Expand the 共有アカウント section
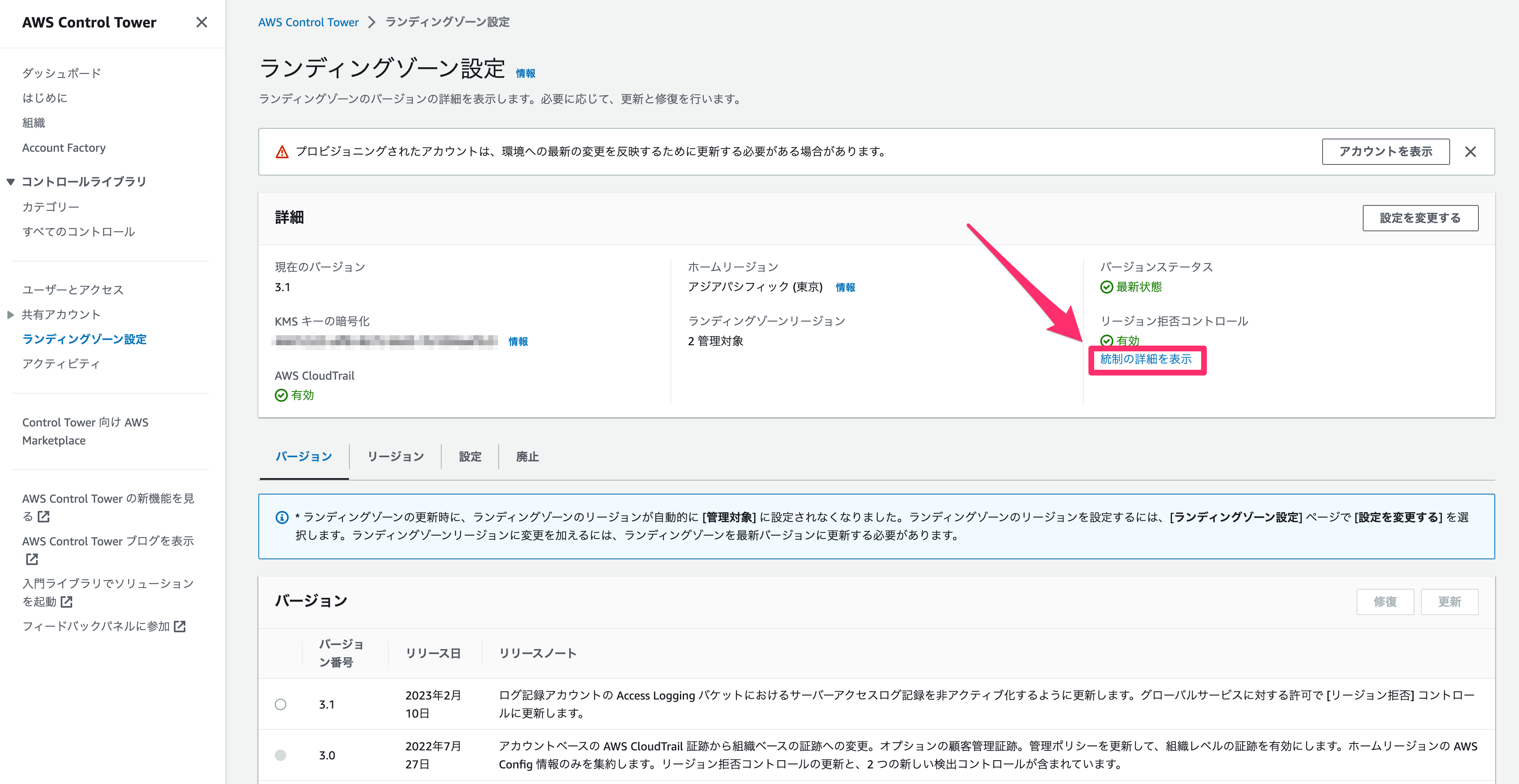This screenshot has height=784, width=1519. (11, 315)
